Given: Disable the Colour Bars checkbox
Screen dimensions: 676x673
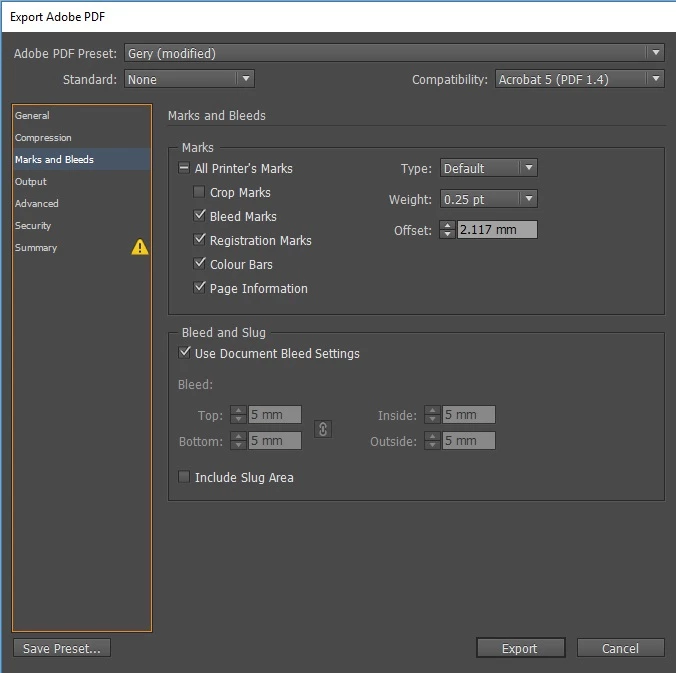Looking at the screenshot, I should pyautogui.click(x=199, y=263).
